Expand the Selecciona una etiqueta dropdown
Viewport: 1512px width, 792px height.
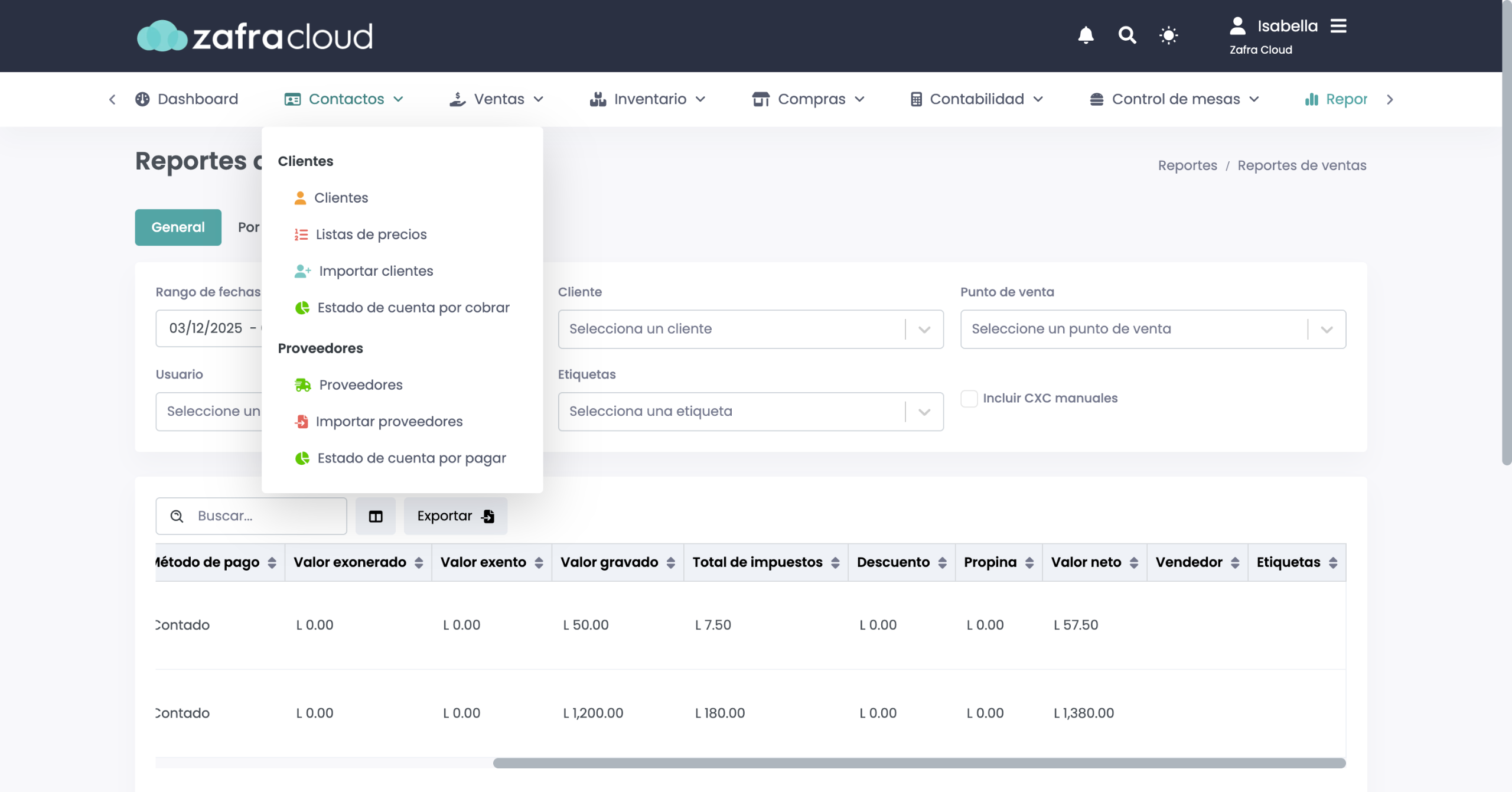point(924,412)
